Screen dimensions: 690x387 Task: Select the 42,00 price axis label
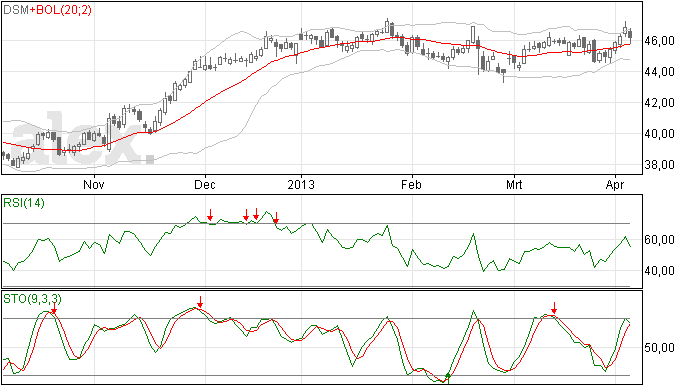point(659,103)
